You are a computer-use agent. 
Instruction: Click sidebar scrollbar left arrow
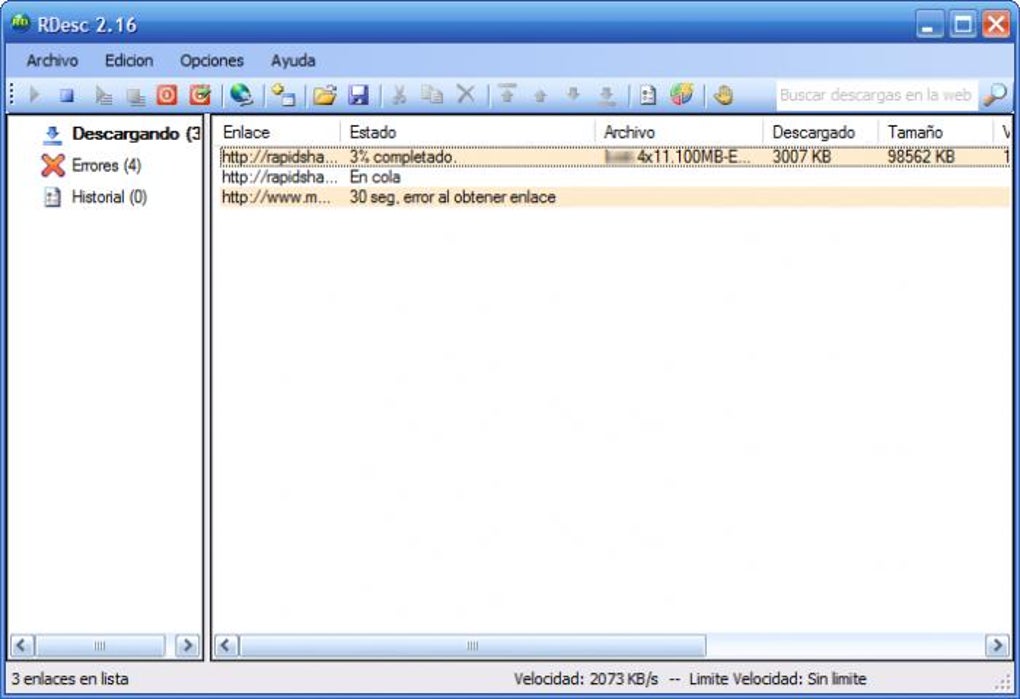pyautogui.click(x=21, y=646)
